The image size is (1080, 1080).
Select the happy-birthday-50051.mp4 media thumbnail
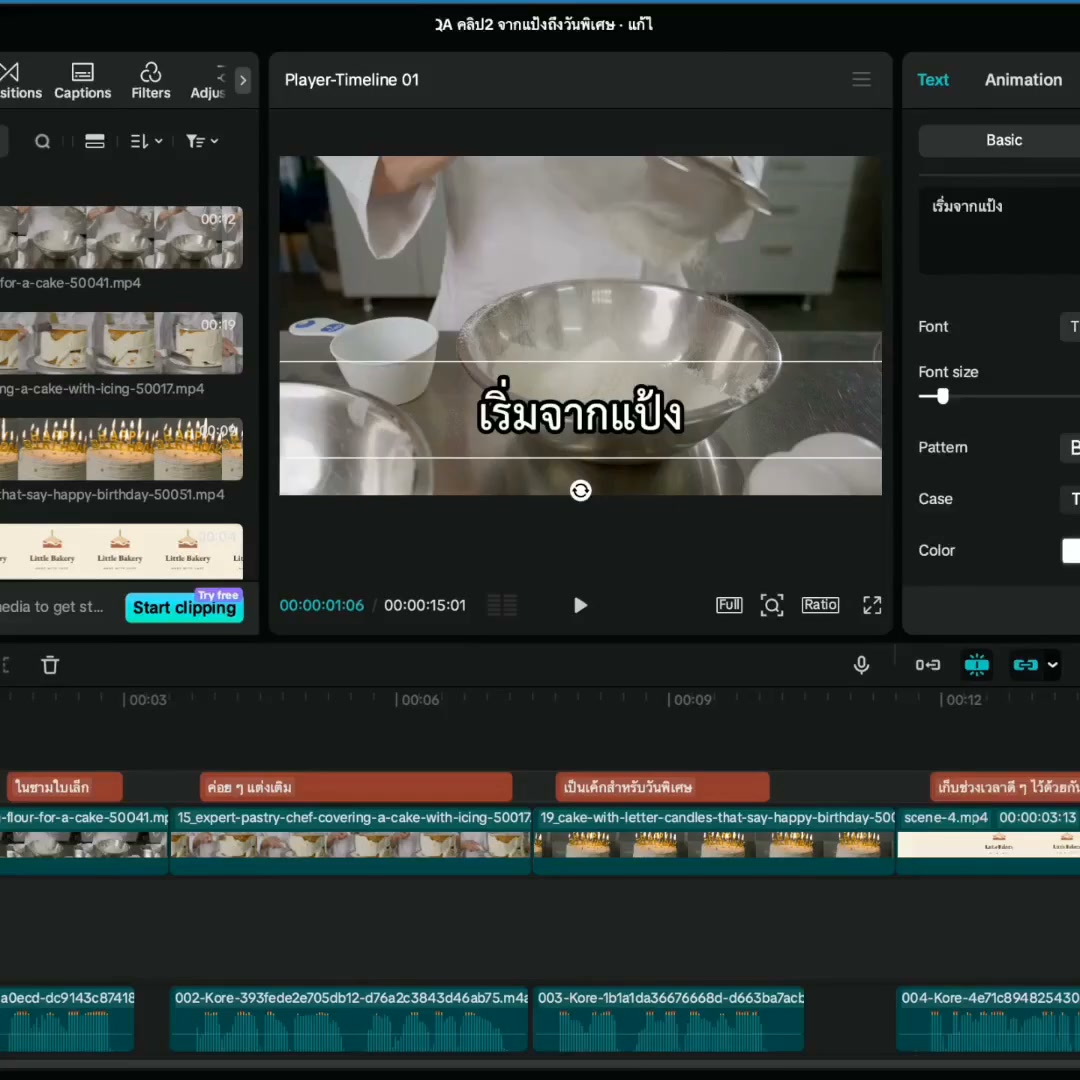click(121, 449)
